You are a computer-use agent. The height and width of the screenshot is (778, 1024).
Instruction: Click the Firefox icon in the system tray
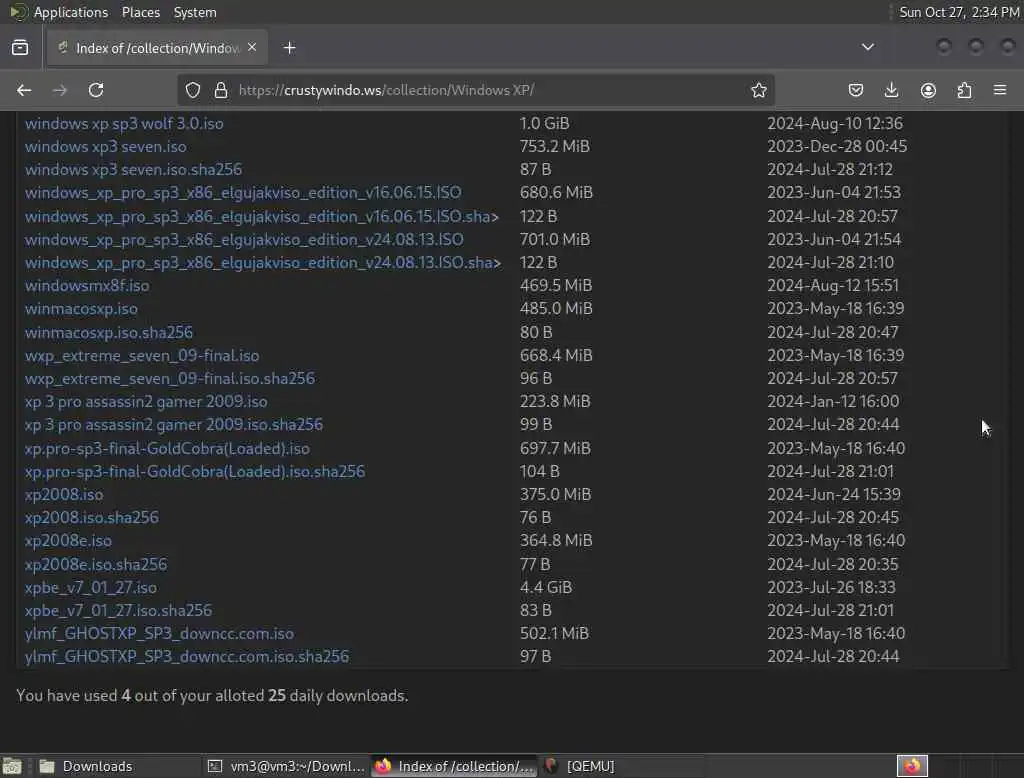(x=912, y=766)
